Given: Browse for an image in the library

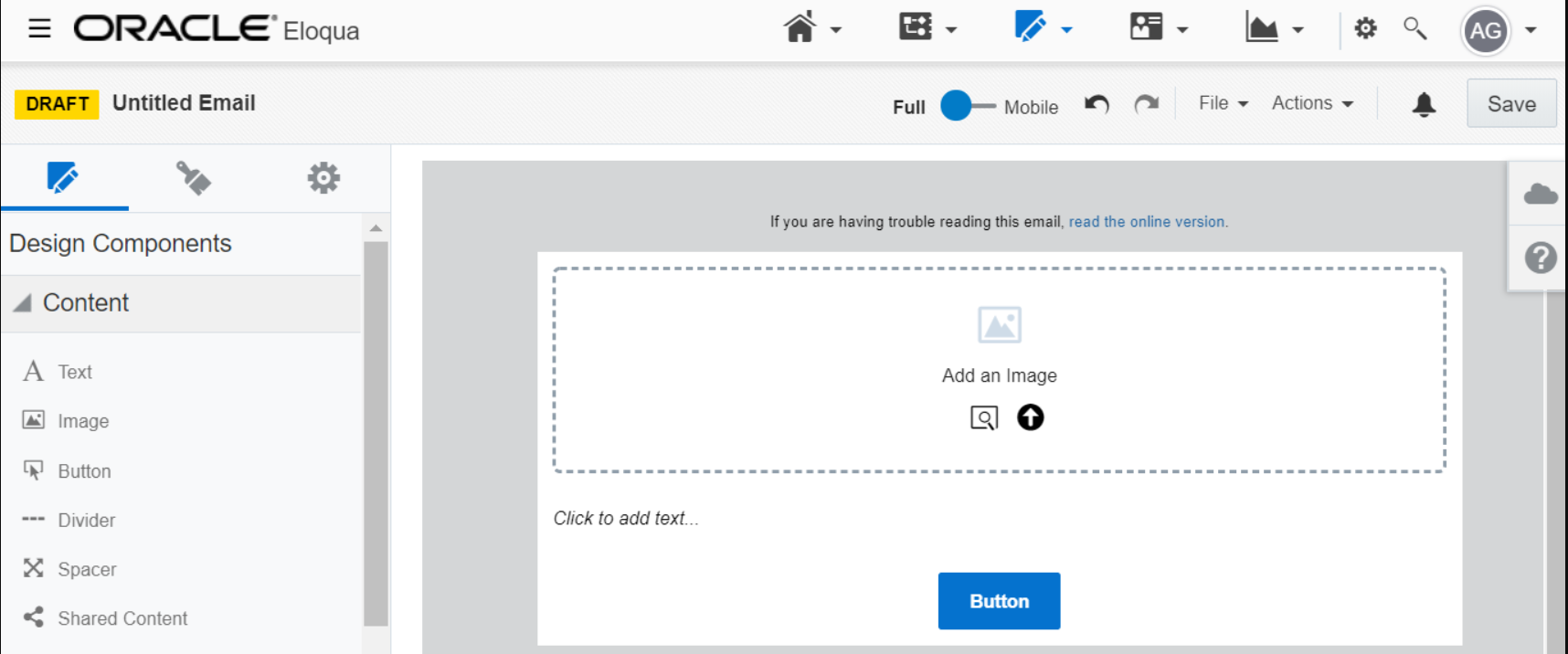Looking at the screenshot, I should (x=984, y=418).
